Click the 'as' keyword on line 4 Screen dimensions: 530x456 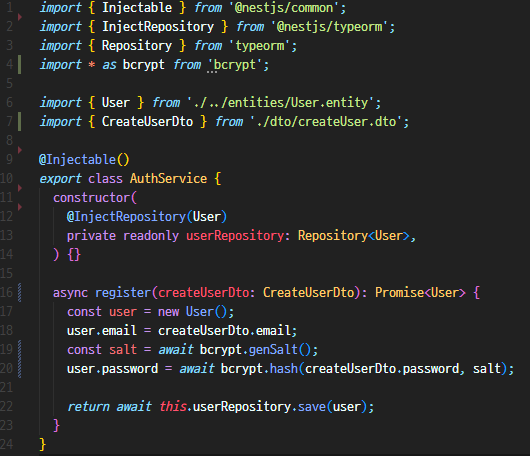109,65
